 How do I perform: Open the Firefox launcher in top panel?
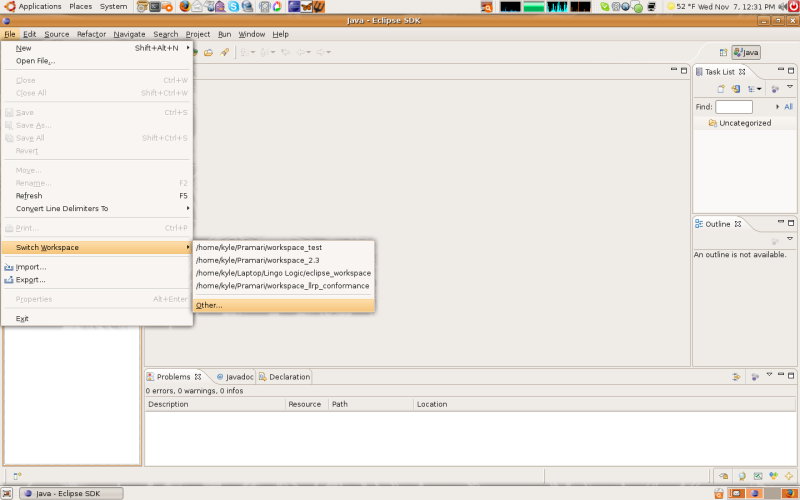coord(185,7)
